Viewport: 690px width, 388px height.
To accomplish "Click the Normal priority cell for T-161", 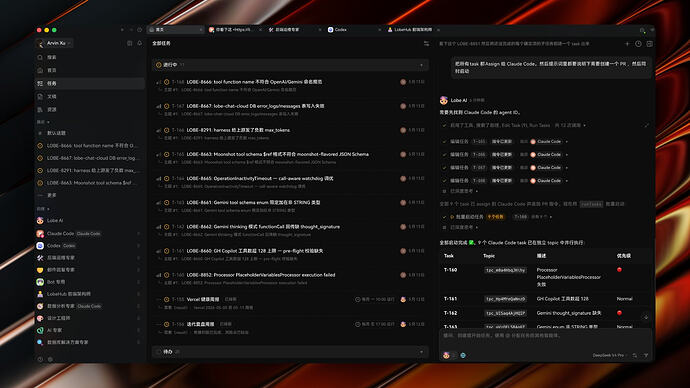I will pos(624,299).
